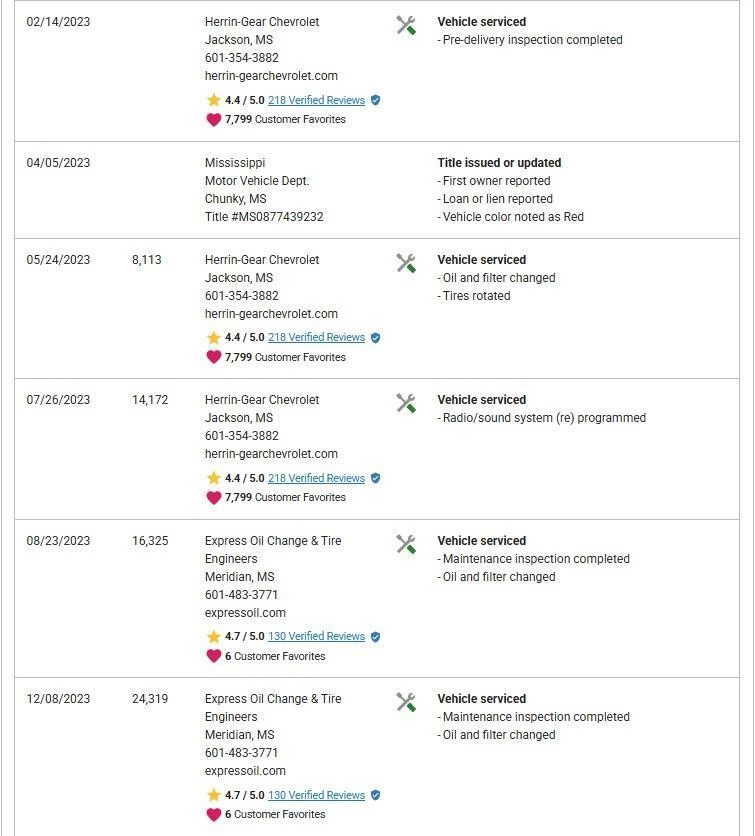This screenshot has height=836, width=755.
Task: Click the wrench icon for the 05/24/2023 service
Action: (406, 263)
